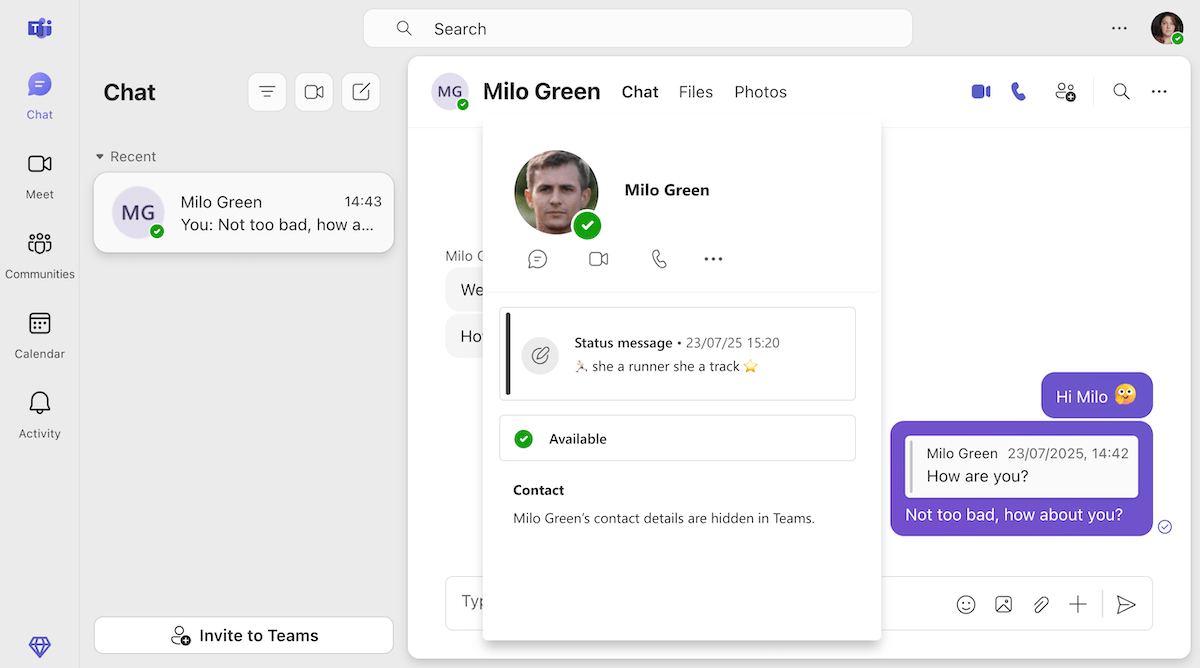1200x668 pixels.
Task: Start audio call from chat header
Action: pyautogui.click(x=1018, y=91)
